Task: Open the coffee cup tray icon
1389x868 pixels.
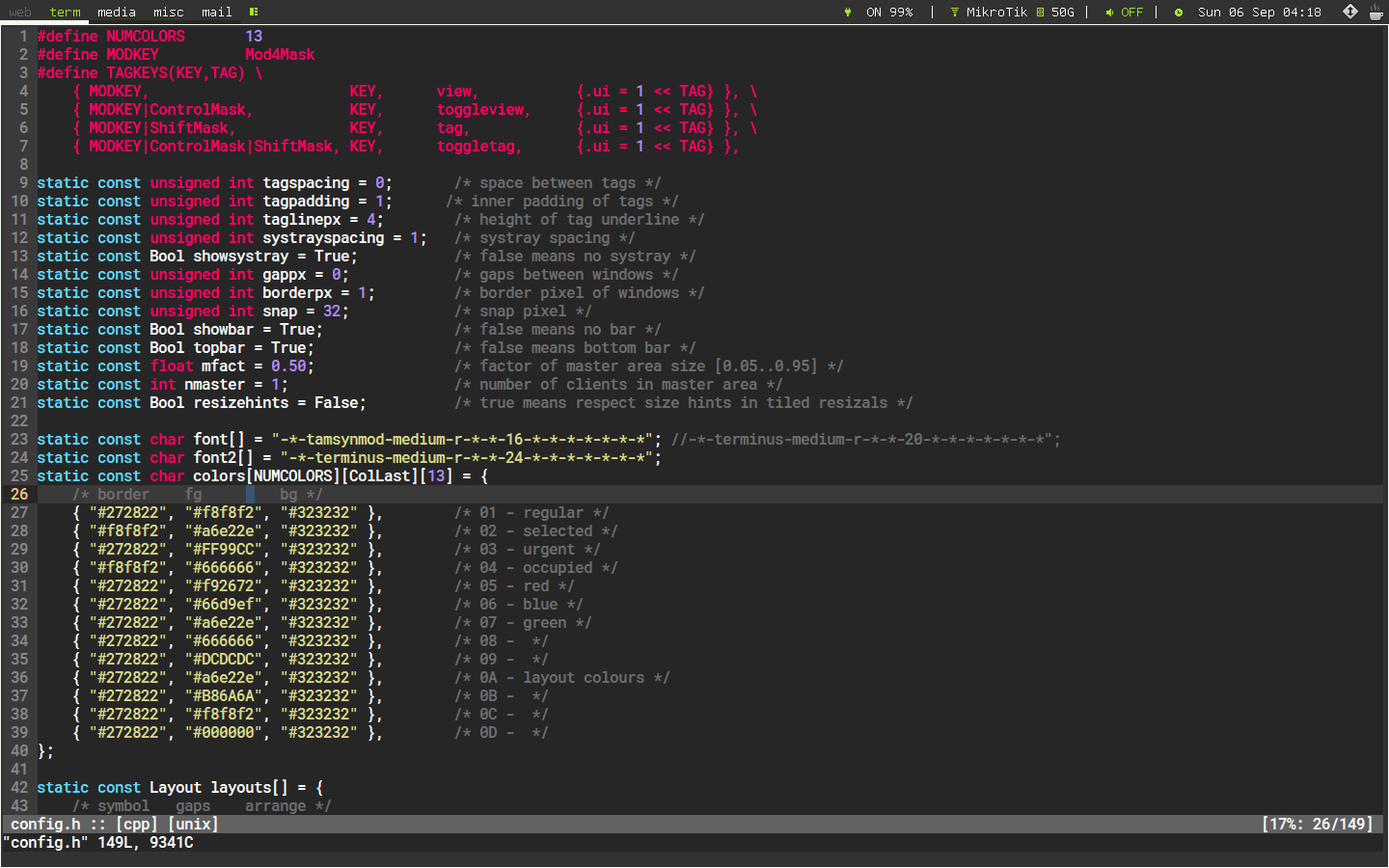Action: coord(1376,12)
